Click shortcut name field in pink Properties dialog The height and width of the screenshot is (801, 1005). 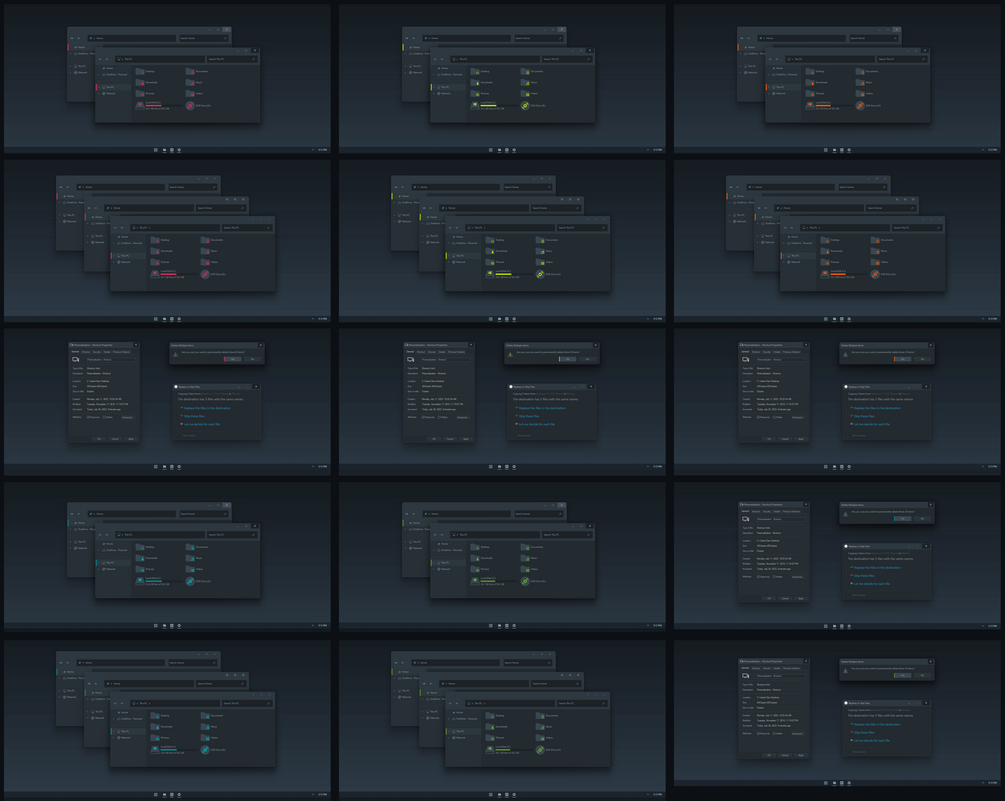[x=111, y=359]
